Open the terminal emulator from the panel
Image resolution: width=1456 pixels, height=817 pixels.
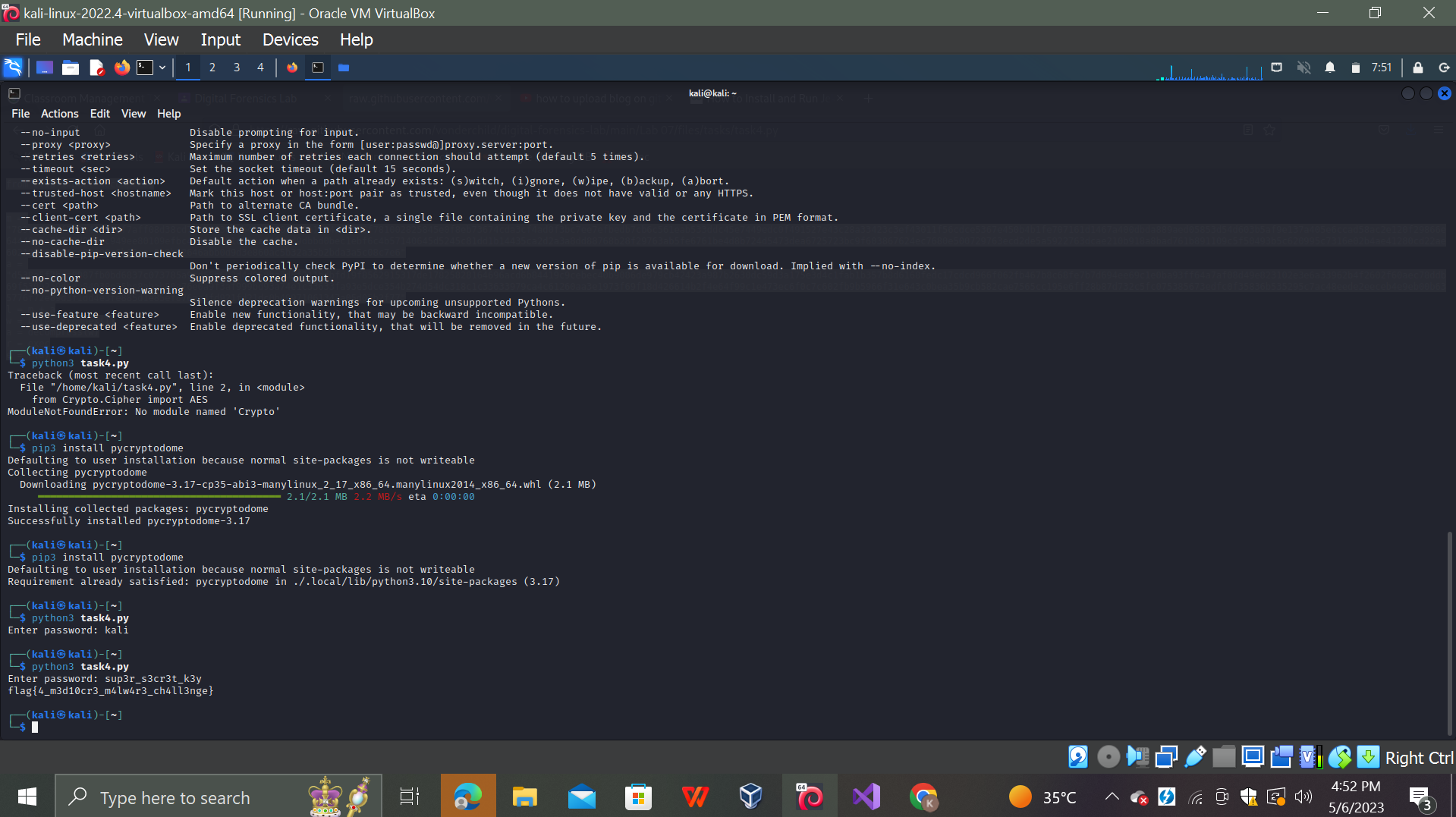146,68
